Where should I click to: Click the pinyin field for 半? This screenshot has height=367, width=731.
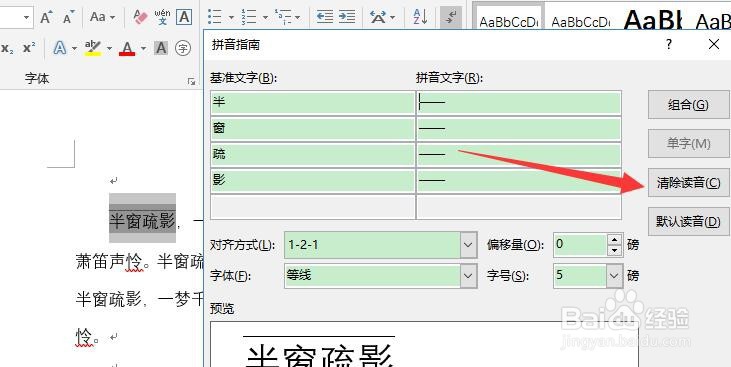(519, 103)
